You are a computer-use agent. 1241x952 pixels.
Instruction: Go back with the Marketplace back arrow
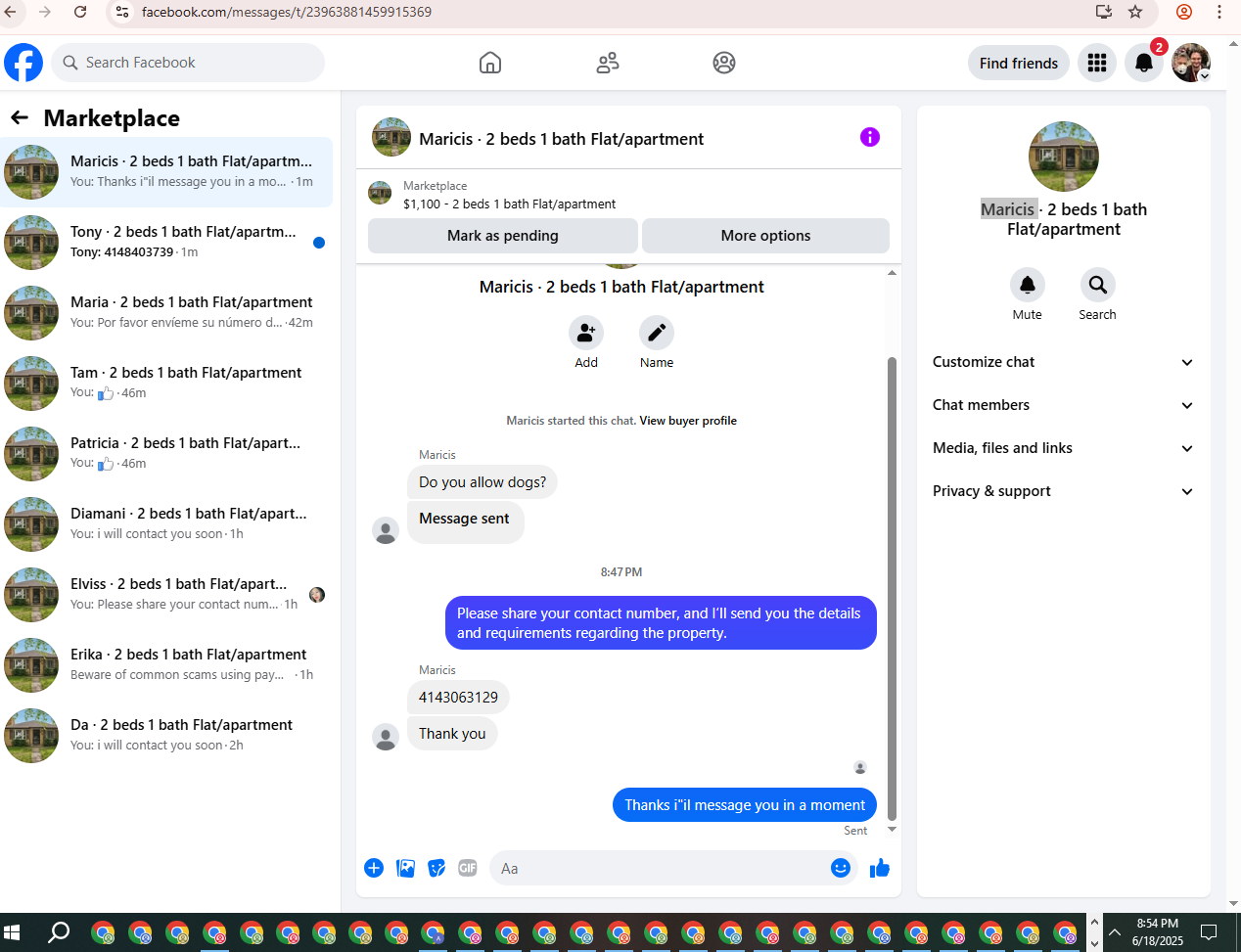click(20, 117)
